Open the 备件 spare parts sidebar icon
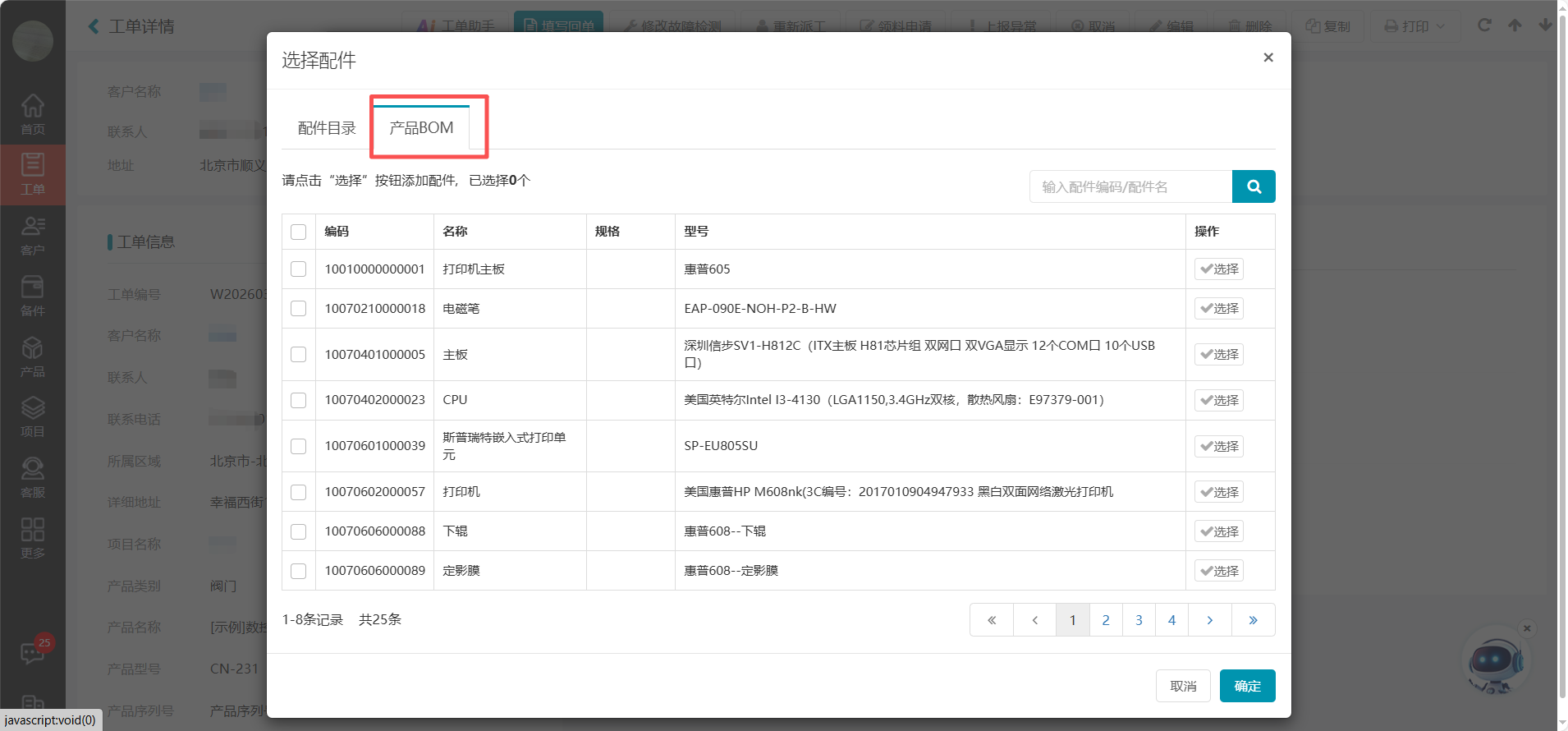This screenshot has height=731, width=1568. tap(33, 296)
